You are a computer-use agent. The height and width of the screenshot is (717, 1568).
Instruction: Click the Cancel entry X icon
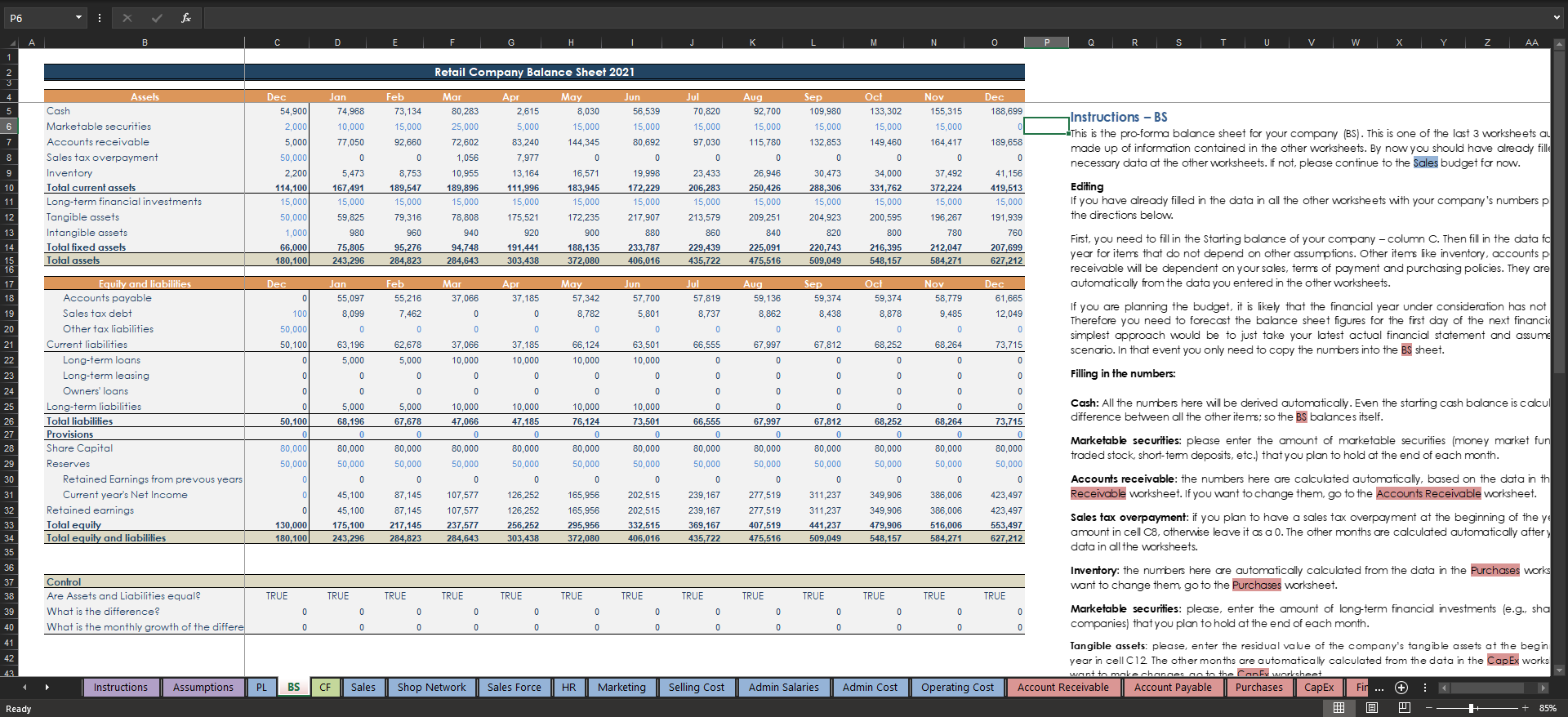pyautogui.click(x=127, y=18)
